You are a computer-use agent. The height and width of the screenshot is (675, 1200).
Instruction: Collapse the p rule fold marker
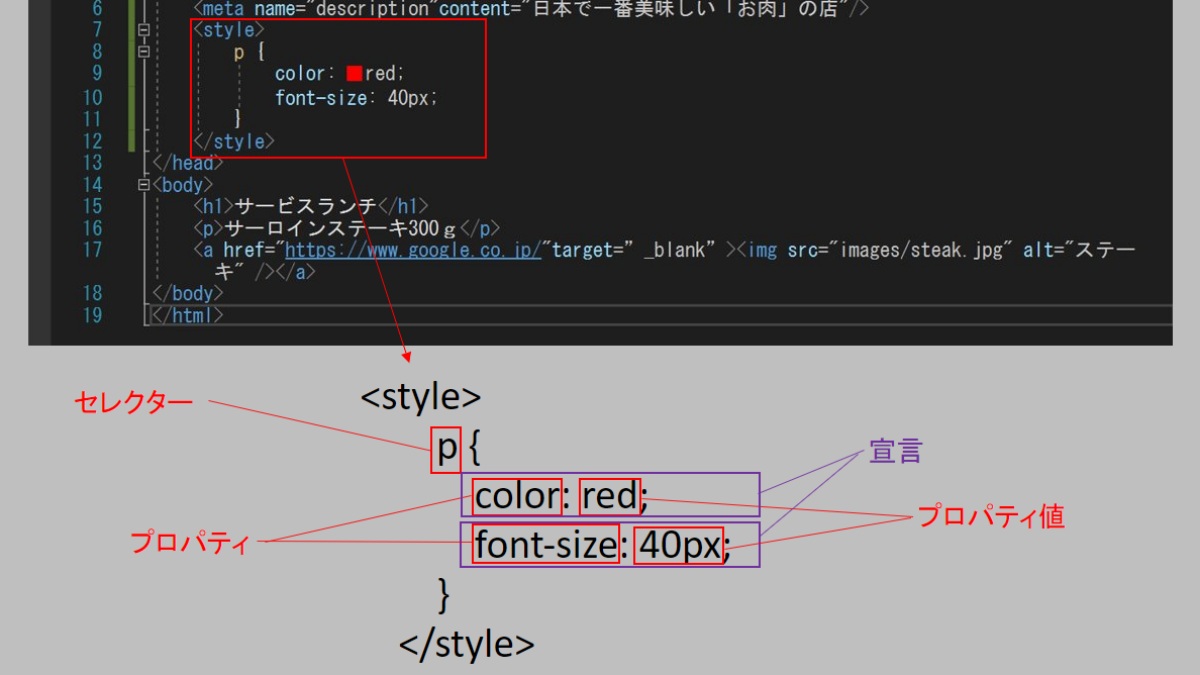[x=145, y=52]
